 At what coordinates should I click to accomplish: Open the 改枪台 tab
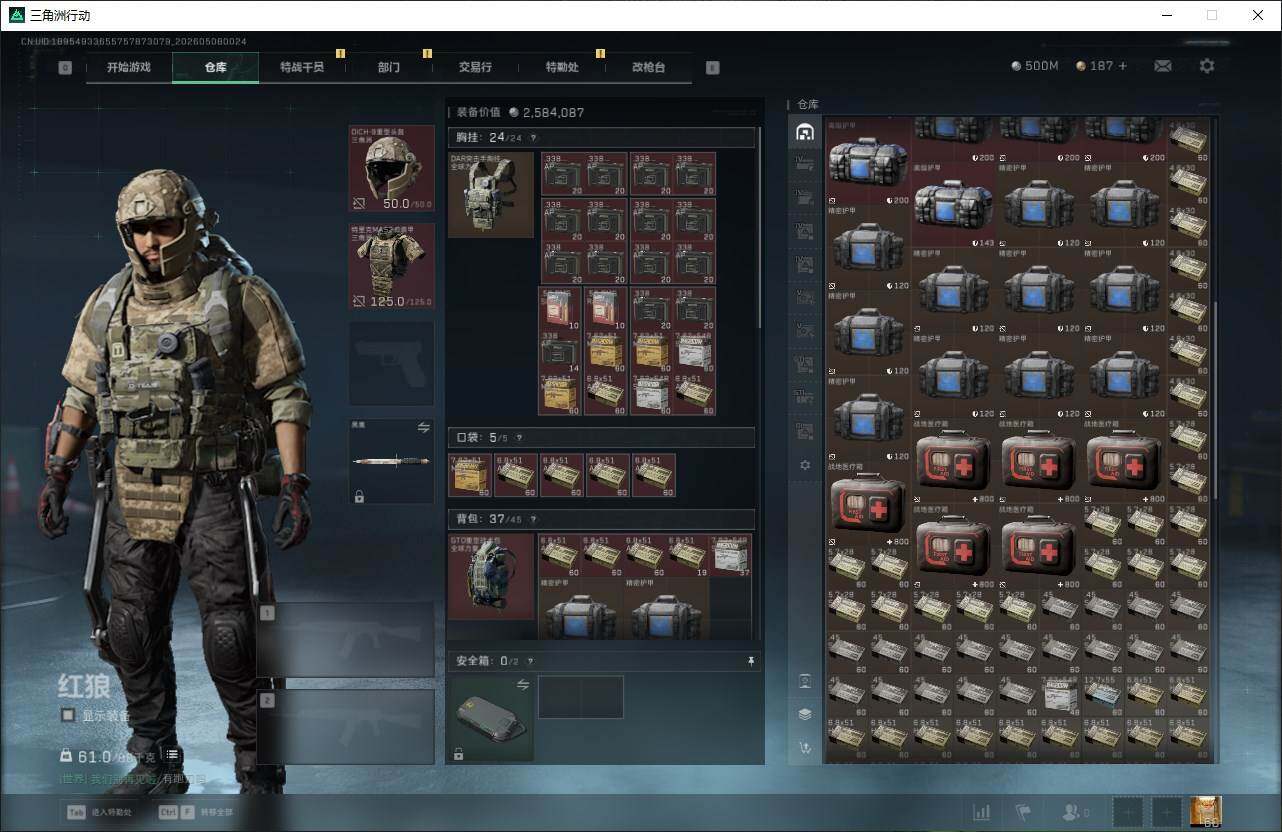point(648,67)
